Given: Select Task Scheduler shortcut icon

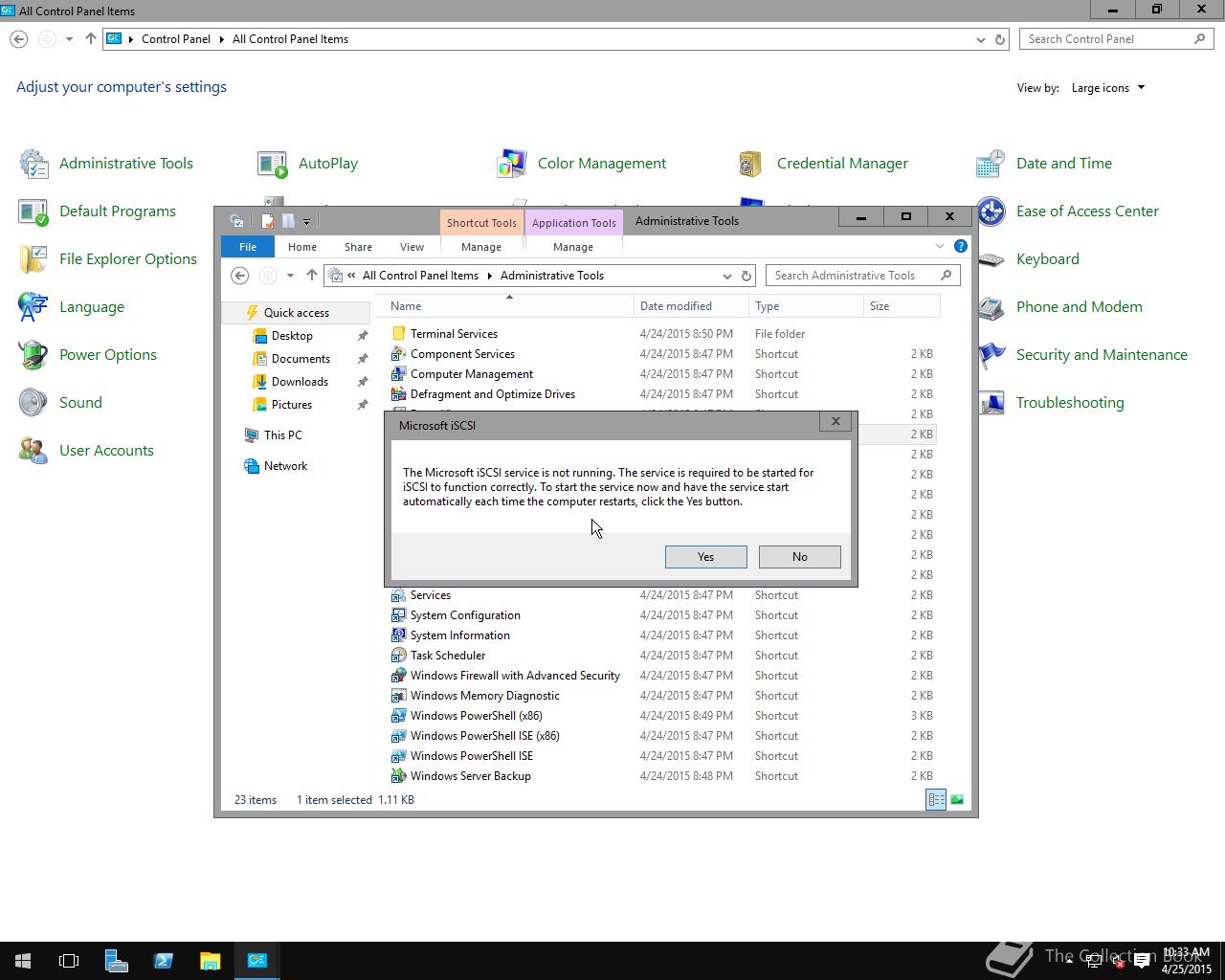Looking at the screenshot, I should click(x=399, y=656).
